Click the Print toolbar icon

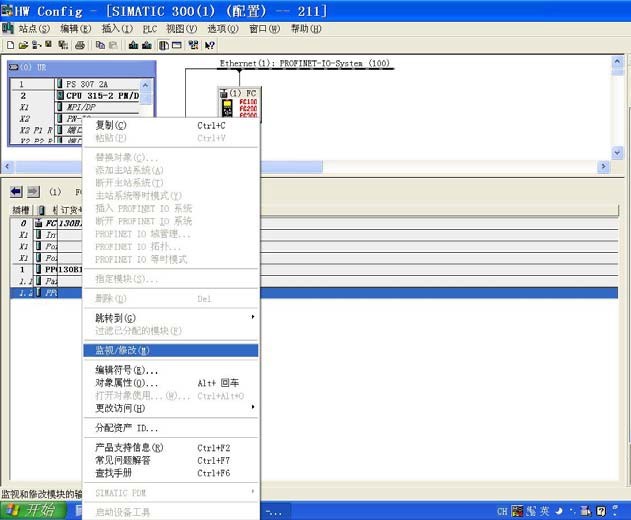click(x=79, y=45)
